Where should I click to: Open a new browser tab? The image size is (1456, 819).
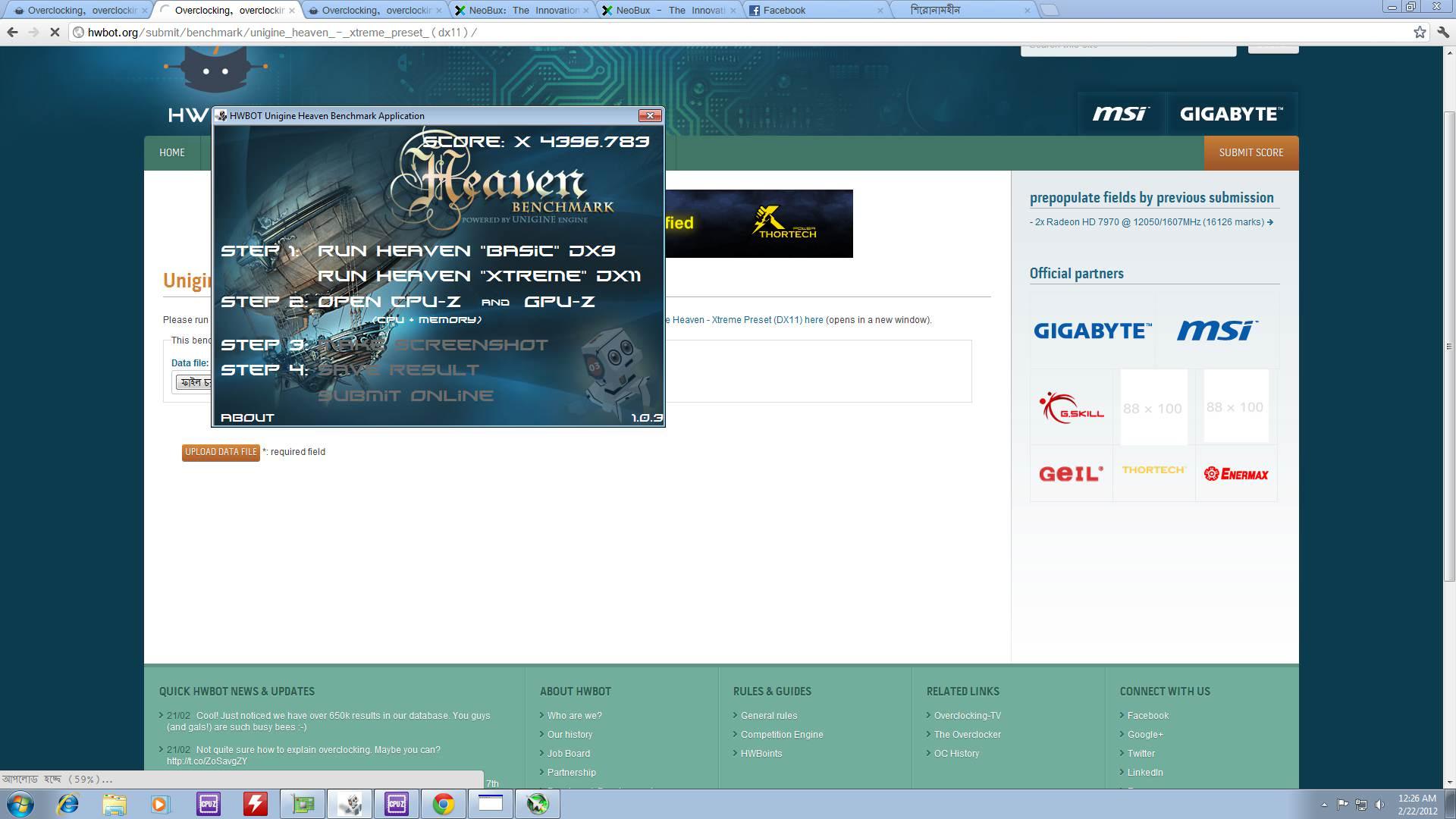point(1049,10)
